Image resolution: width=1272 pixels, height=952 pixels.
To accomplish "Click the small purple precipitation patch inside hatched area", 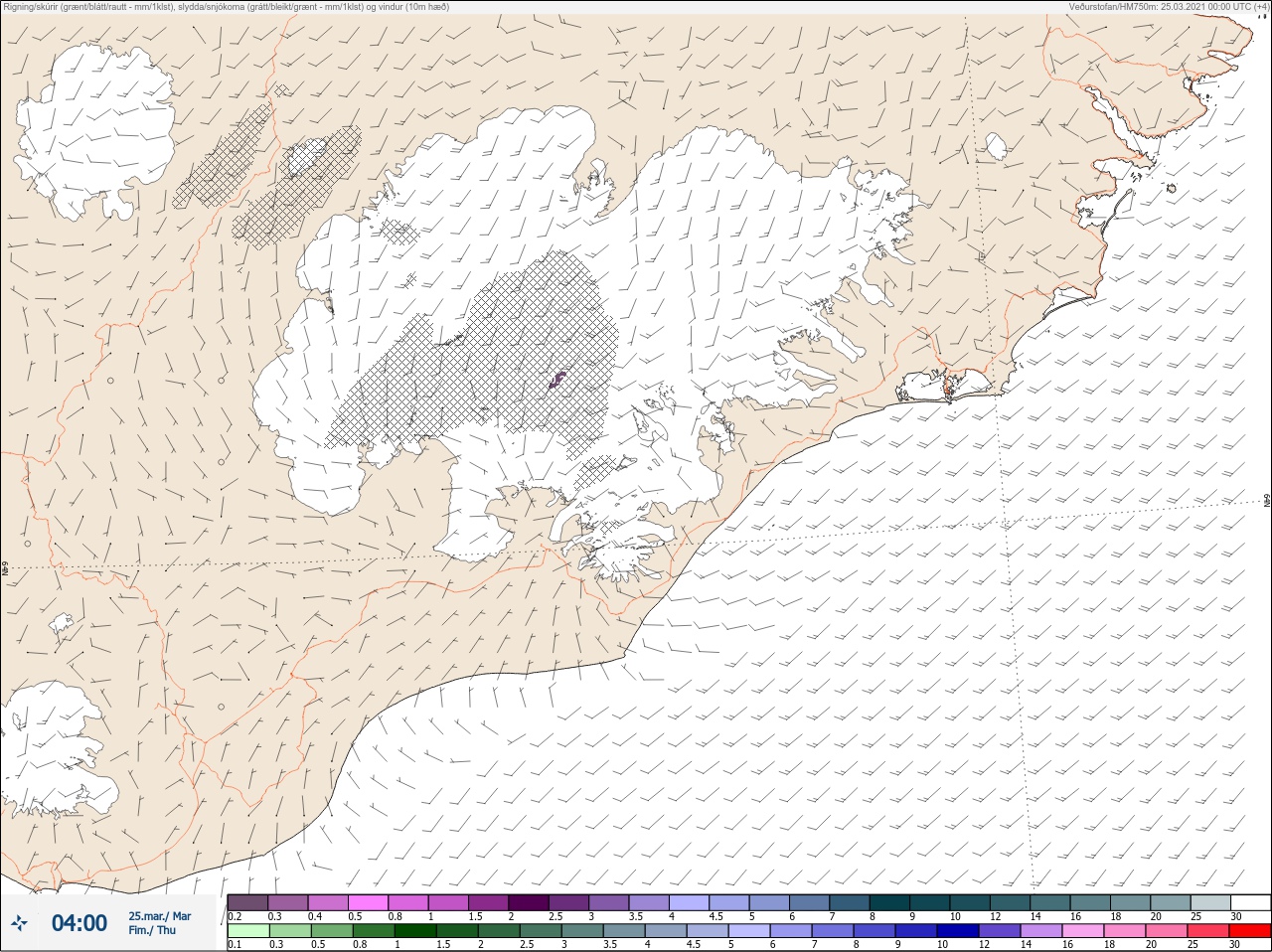I will [557, 379].
